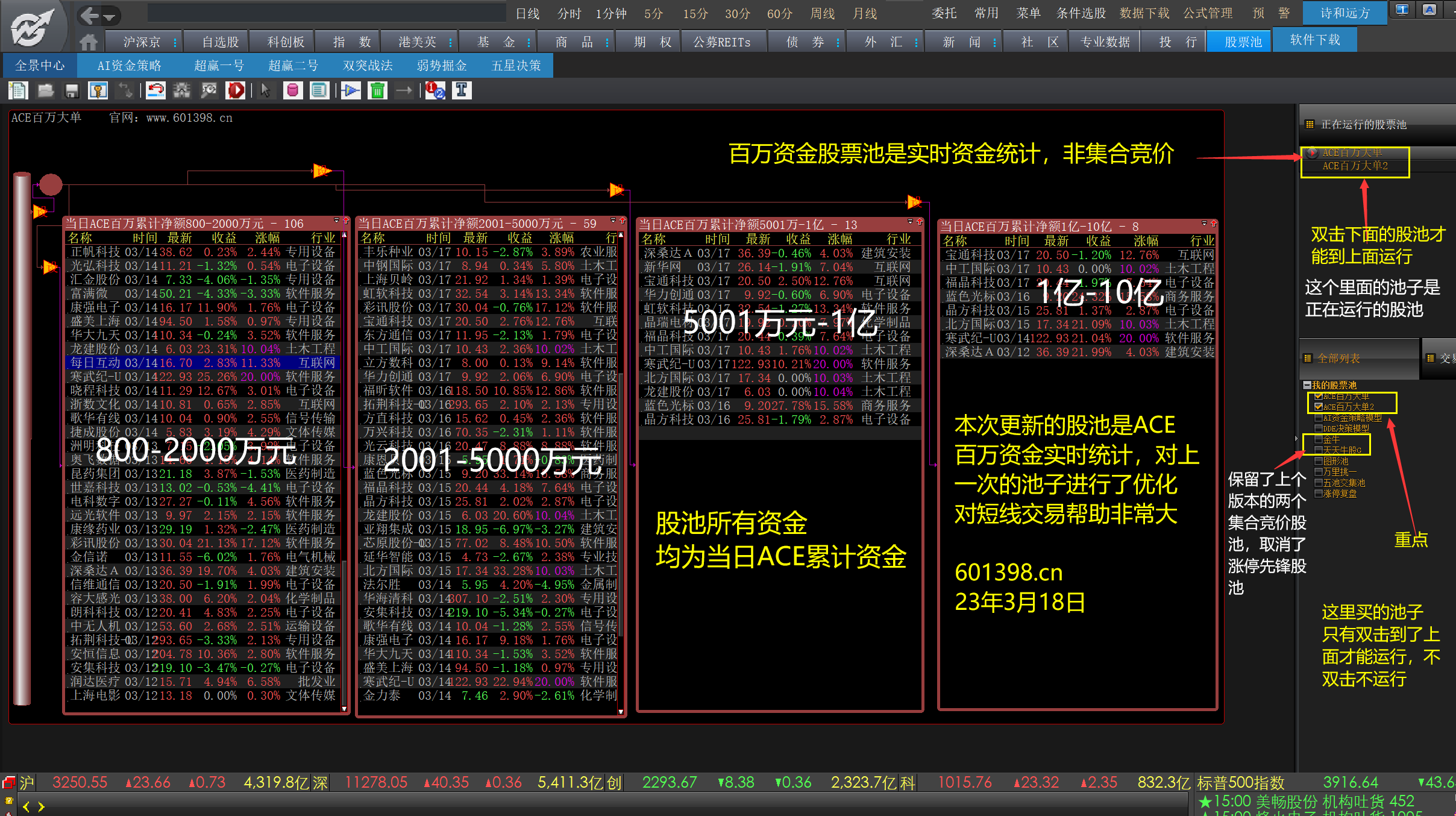Click the left arrow at bottom-left status bar

click(x=26, y=806)
